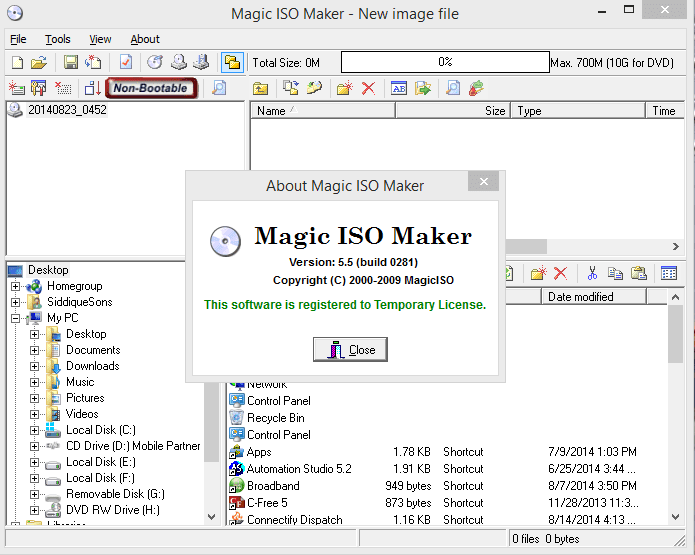Viewport: 695px width, 555px height.
Task: Select CD Drive (D:) Mobile Partner
Action: click(x=133, y=446)
